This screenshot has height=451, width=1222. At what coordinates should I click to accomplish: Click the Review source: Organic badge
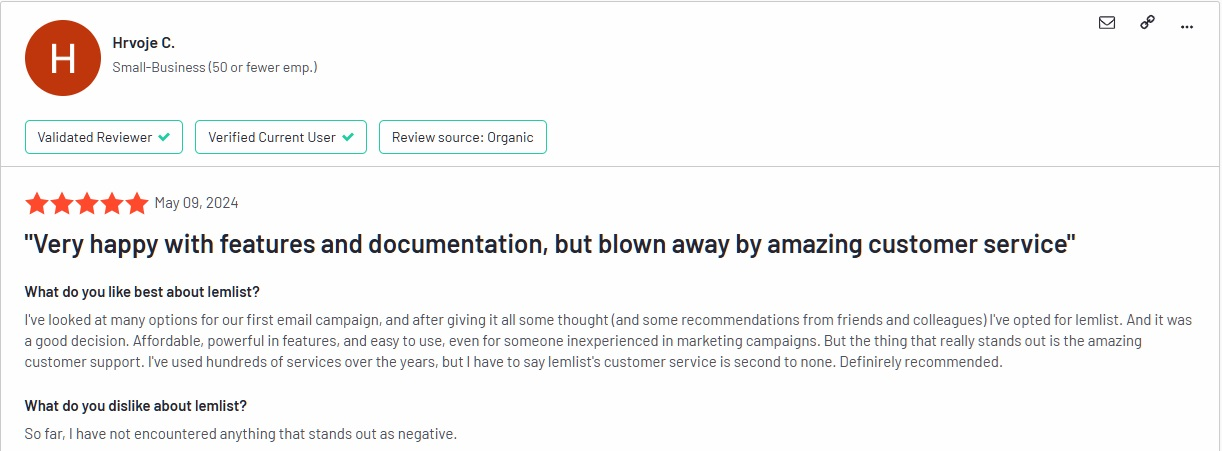[462, 137]
